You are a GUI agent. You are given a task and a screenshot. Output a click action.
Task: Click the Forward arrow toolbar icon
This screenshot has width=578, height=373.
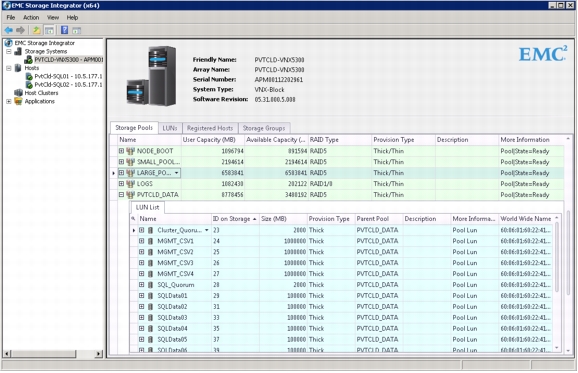point(21,30)
